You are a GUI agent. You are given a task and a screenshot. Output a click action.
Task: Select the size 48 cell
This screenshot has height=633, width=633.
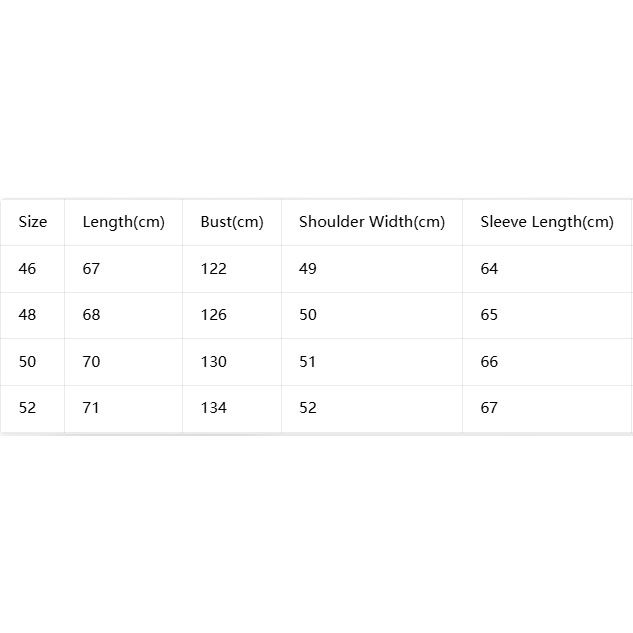tap(27, 315)
